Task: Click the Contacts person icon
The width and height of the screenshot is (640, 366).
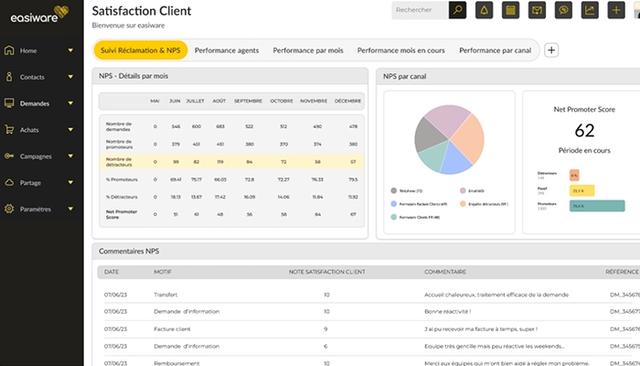Action: 9,77
